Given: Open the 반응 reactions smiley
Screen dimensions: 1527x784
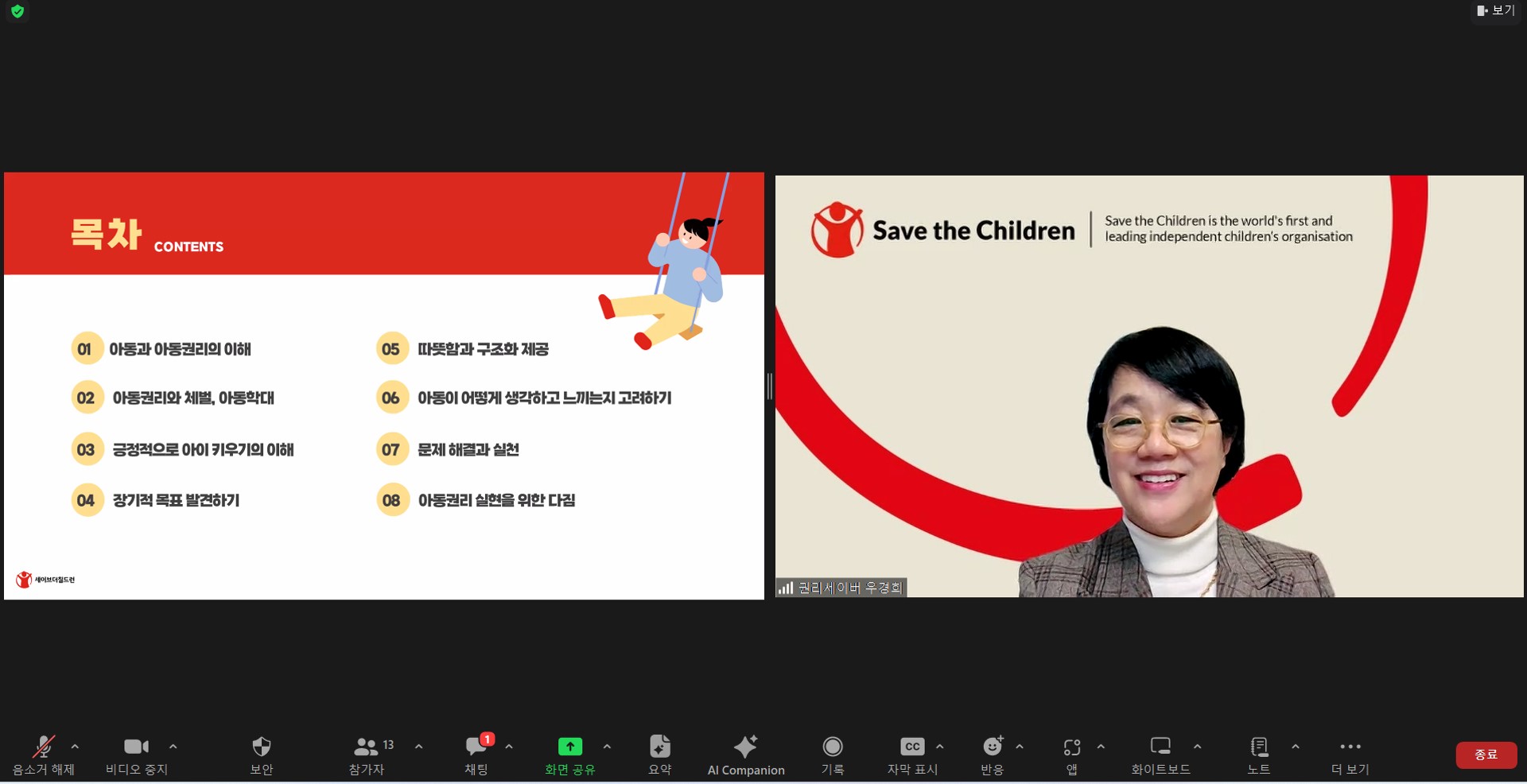Looking at the screenshot, I should point(993,755).
